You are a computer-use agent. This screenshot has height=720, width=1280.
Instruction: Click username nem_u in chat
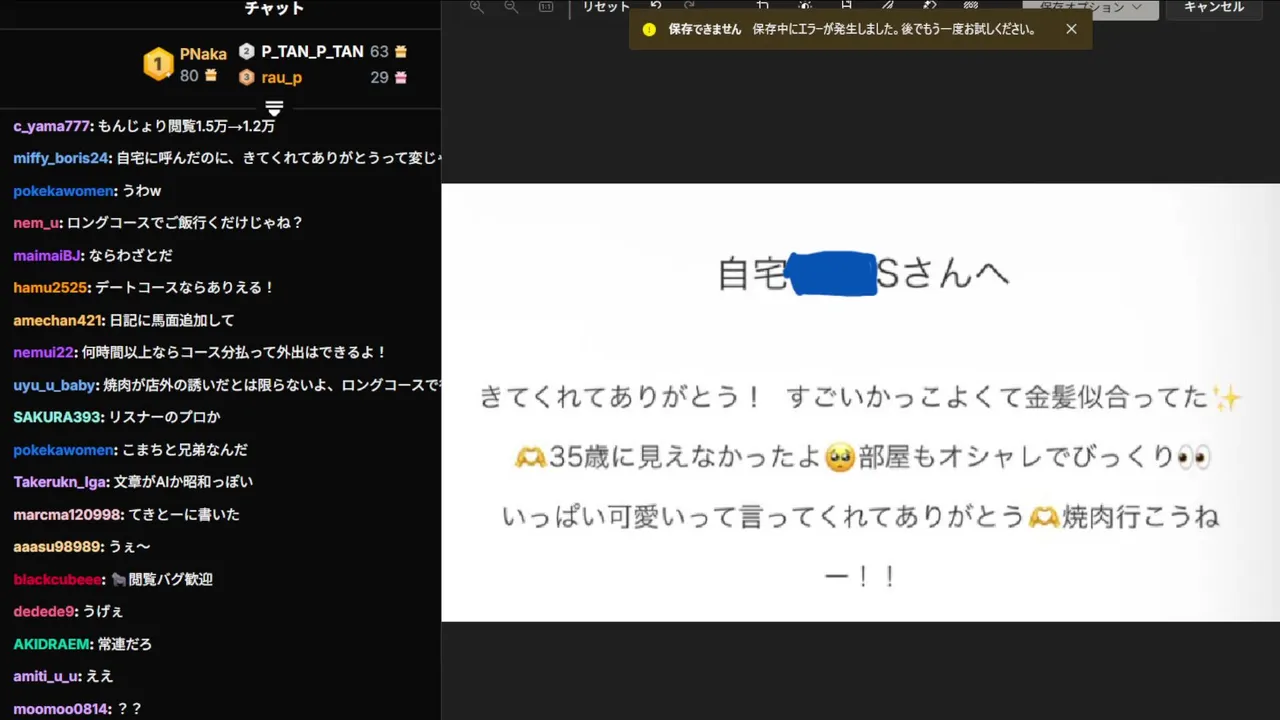(37, 223)
